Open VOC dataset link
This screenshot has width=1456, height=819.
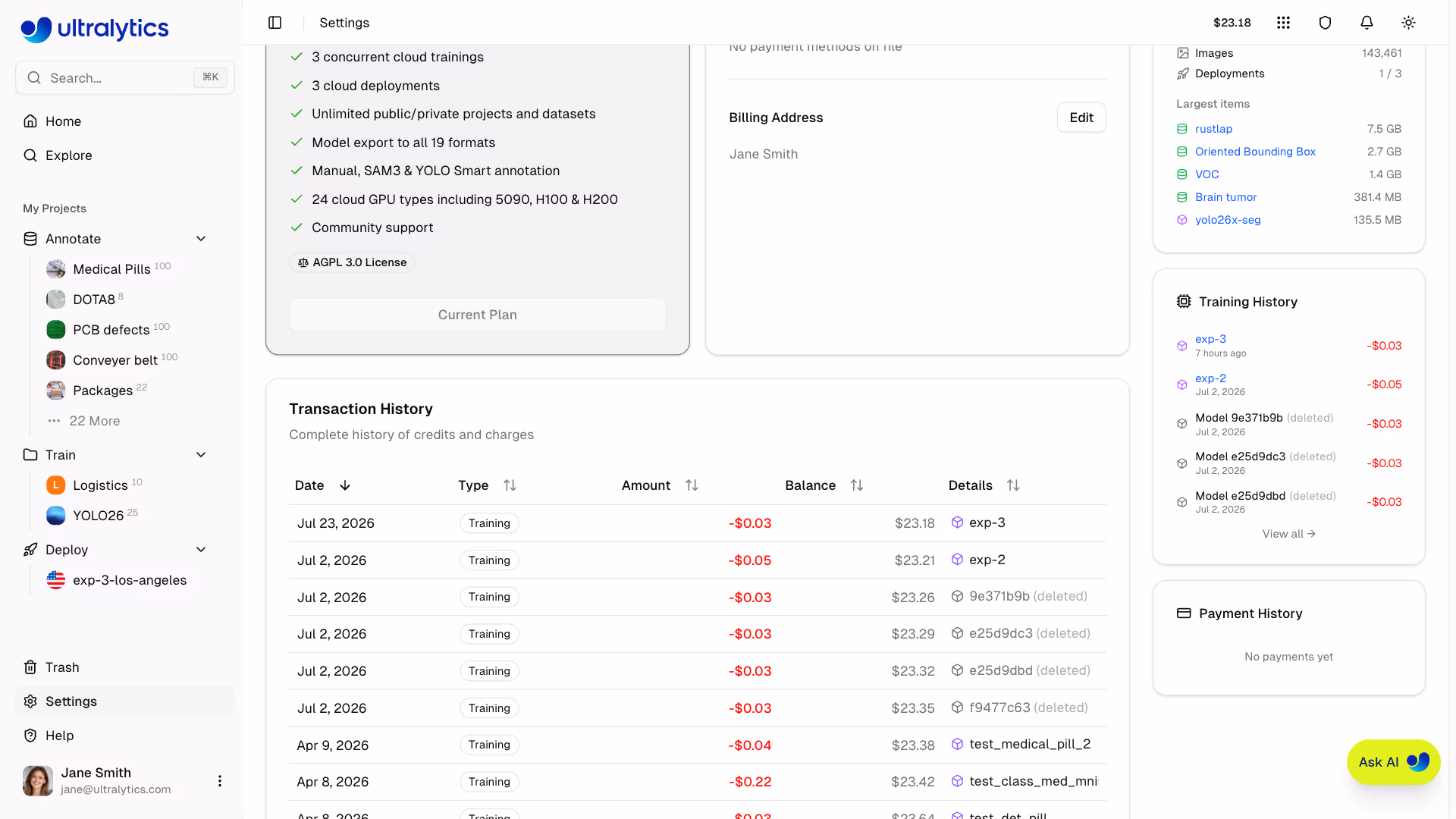click(x=1207, y=174)
